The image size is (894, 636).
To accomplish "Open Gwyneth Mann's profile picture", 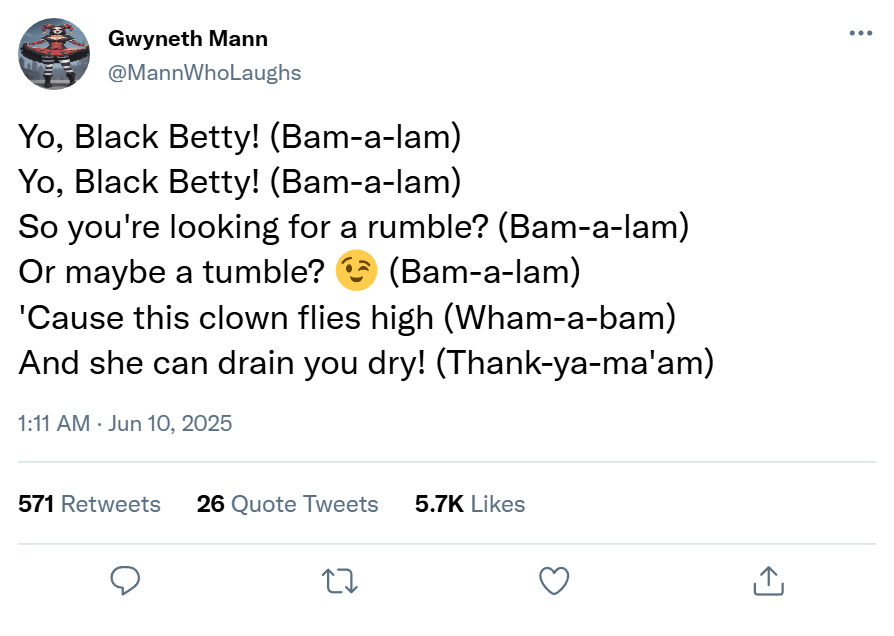I will tap(55, 55).
